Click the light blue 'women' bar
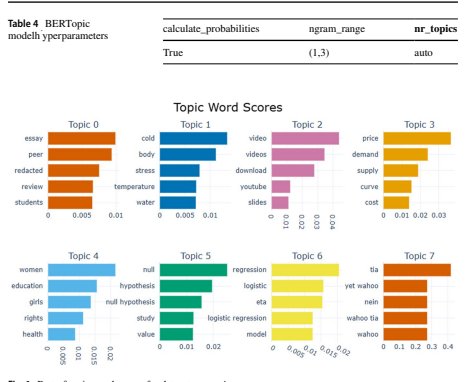The image size is (470, 382). point(82,270)
